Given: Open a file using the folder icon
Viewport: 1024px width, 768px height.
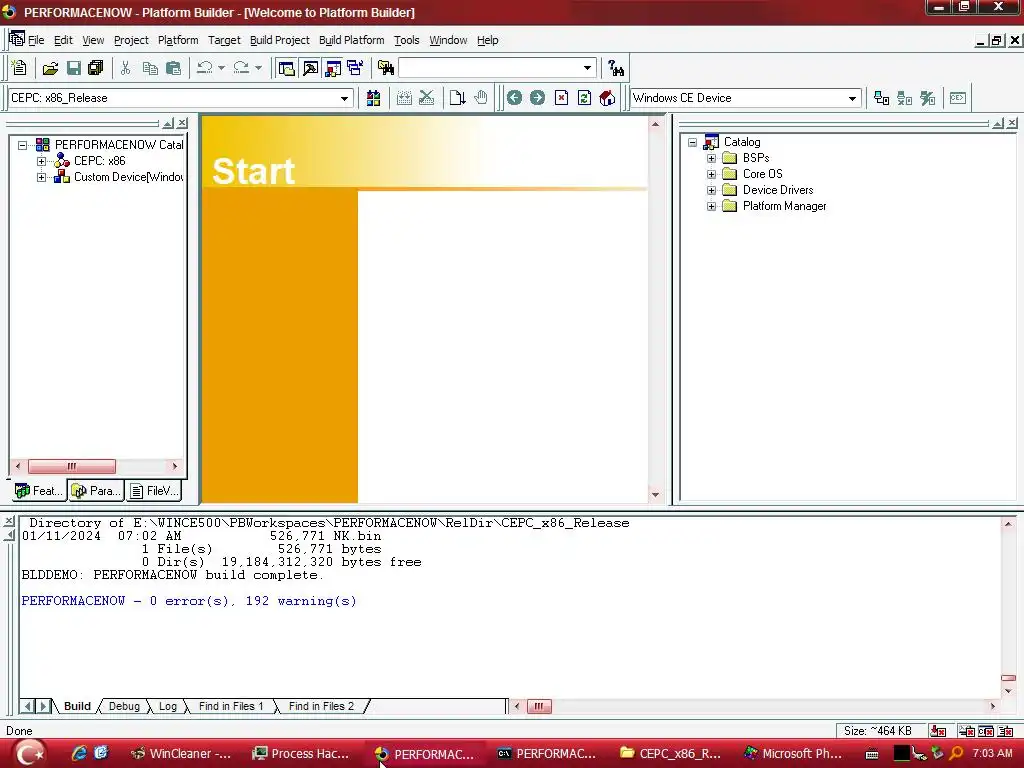Looking at the screenshot, I should (50, 68).
